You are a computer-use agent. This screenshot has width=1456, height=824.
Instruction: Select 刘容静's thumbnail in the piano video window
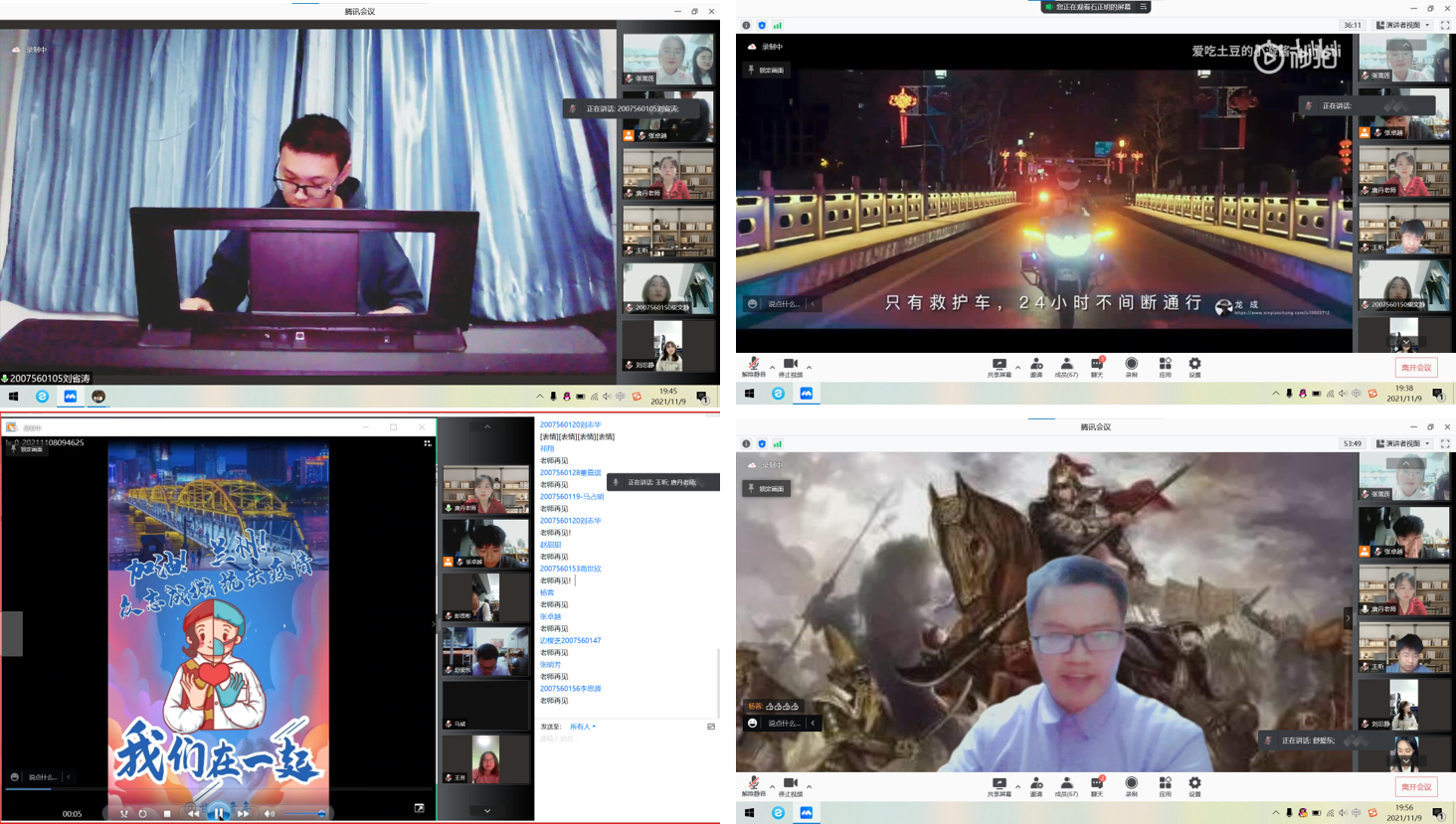point(667,346)
